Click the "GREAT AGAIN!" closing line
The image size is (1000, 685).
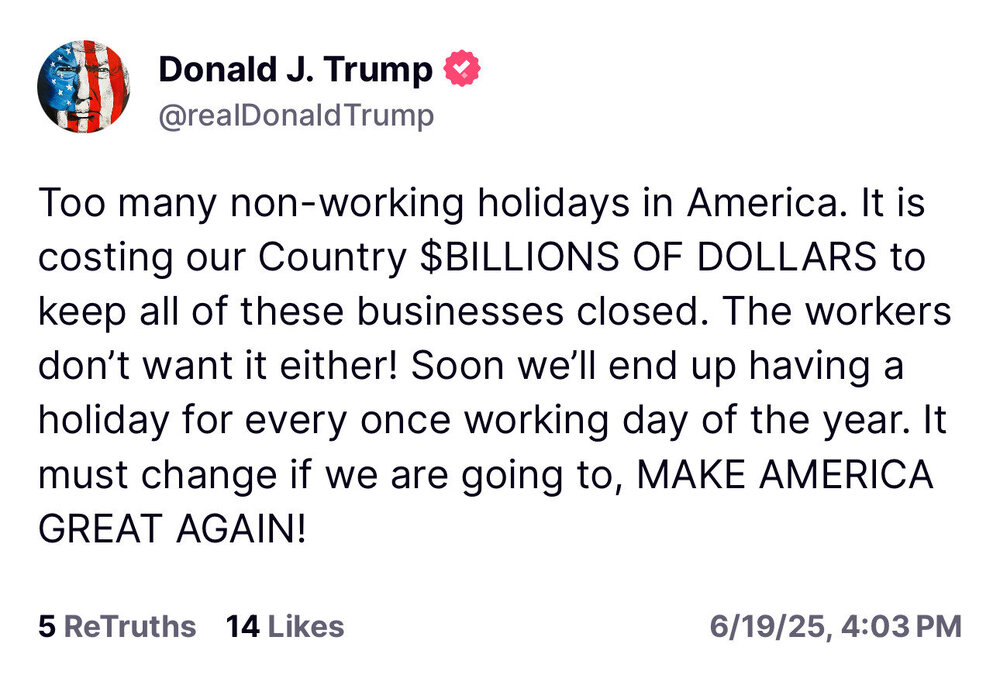pos(171,528)
